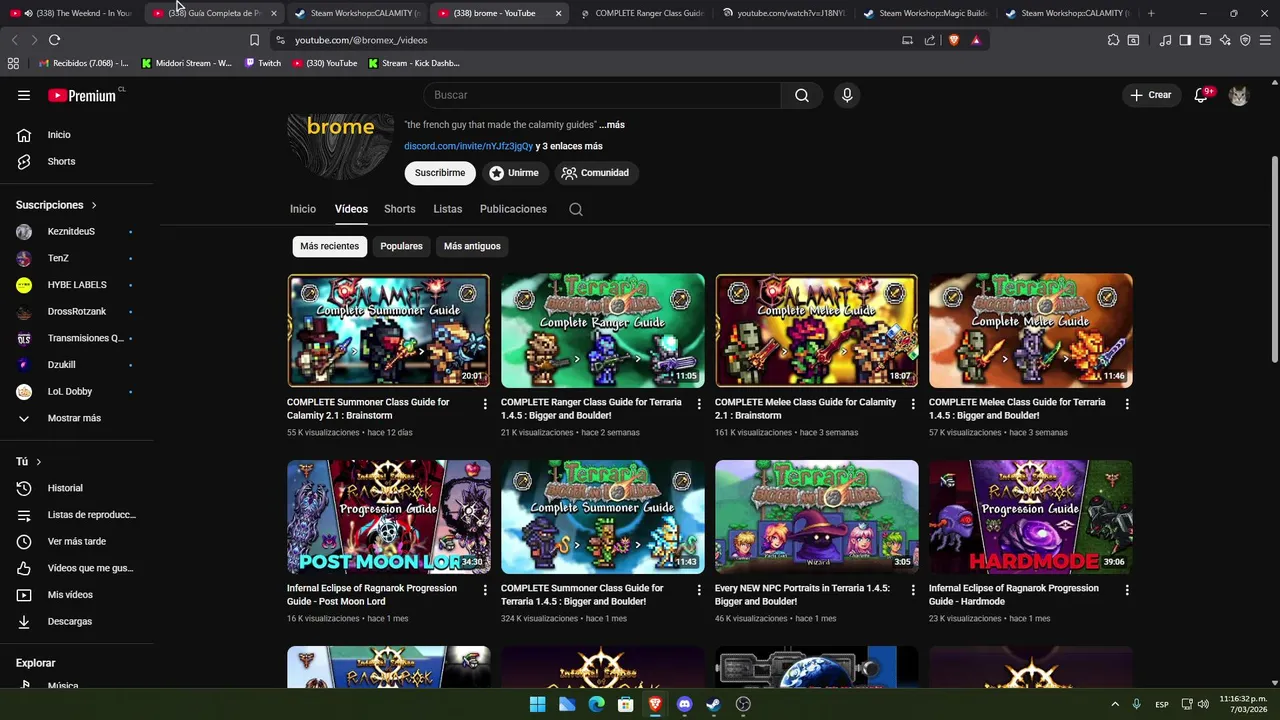Click the Unirme membership button
1280x720 pixels.
pos(513,173)
